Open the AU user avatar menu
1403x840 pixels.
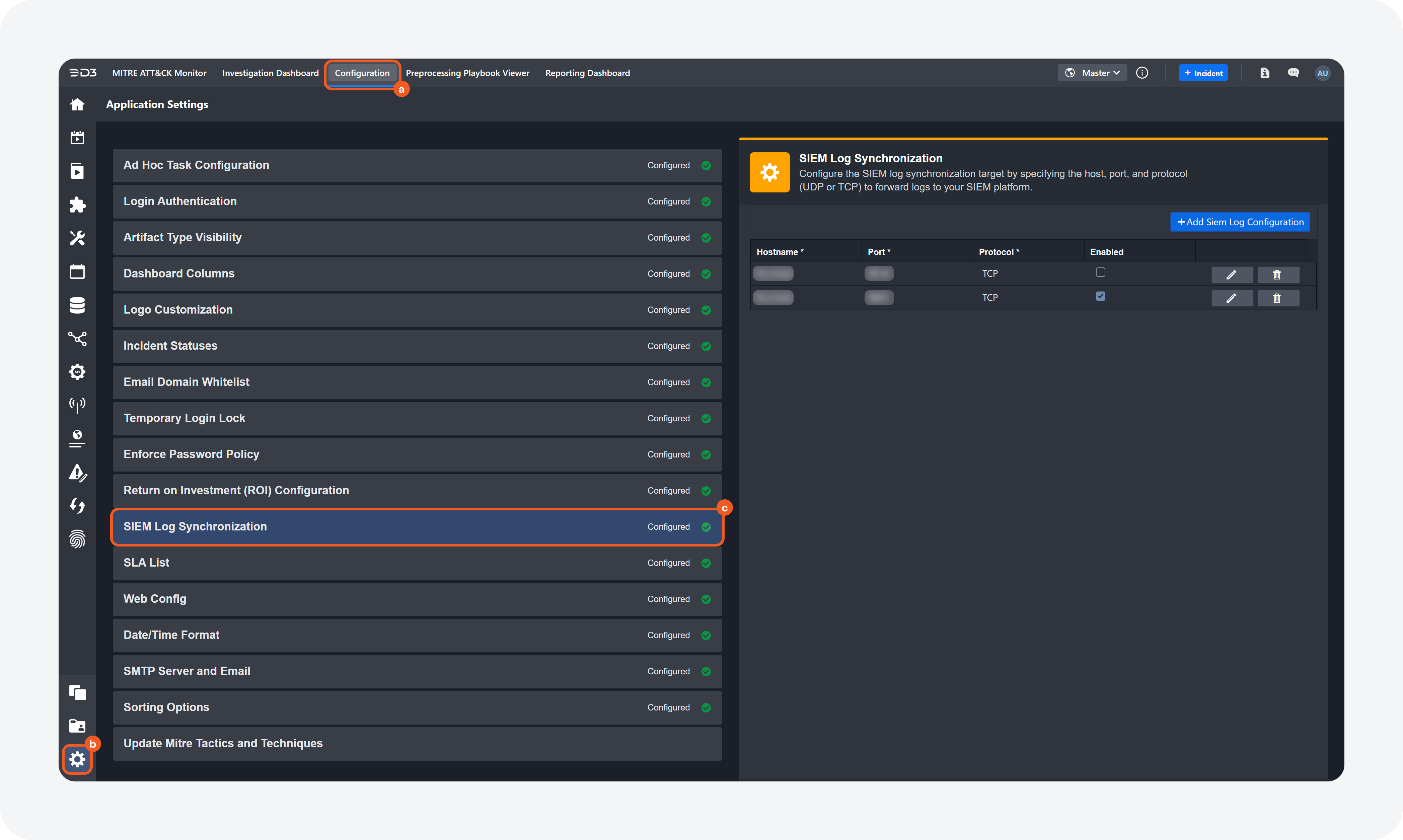(1322, 73)
